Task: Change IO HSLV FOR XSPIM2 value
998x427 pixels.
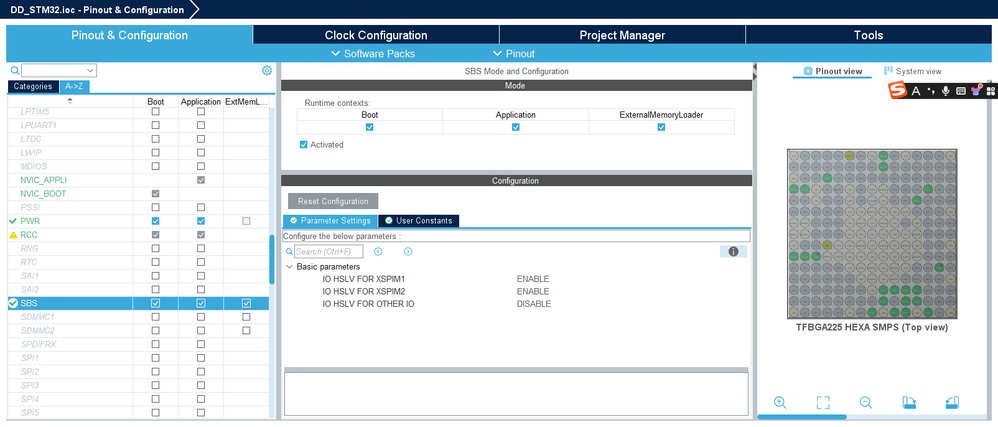Action: [x=533, y=291]
